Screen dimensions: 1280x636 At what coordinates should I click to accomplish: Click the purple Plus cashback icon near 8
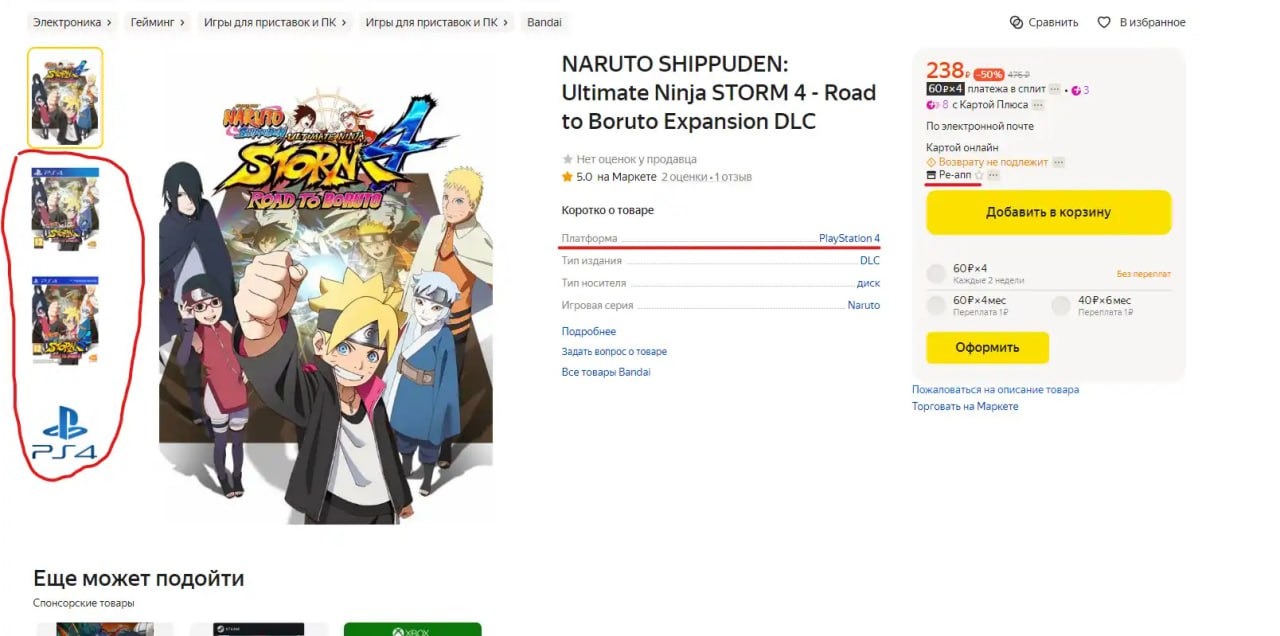coord(932,105)
